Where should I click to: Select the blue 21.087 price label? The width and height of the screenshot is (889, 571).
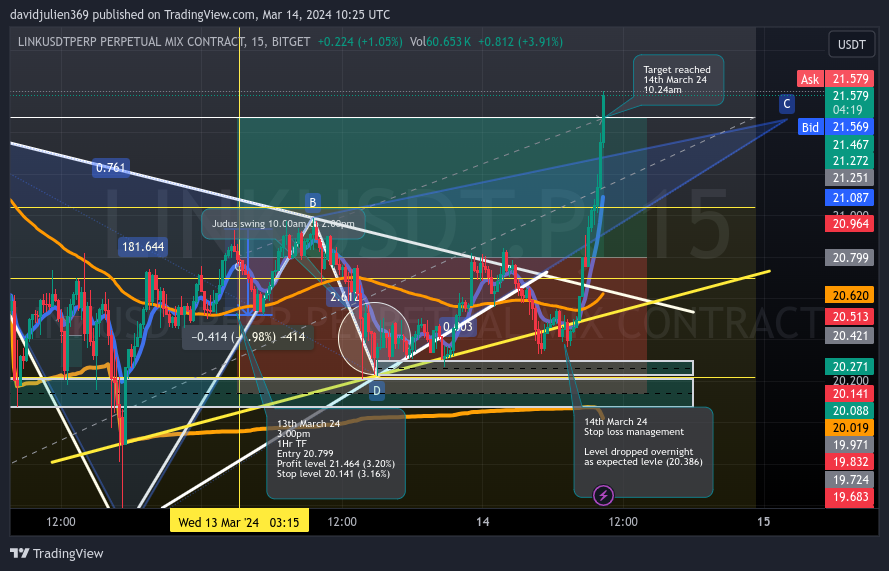[x=849, y=197]
